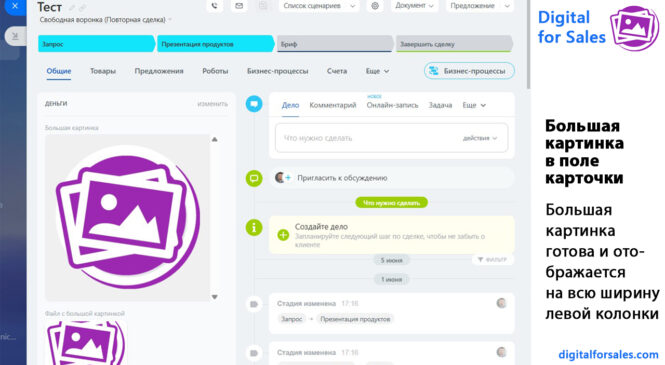The width and height of the screenshot is (665, 365).
Task: Expand the Еще tab menu in deal tabs
Action: click(x=377, y=71)
